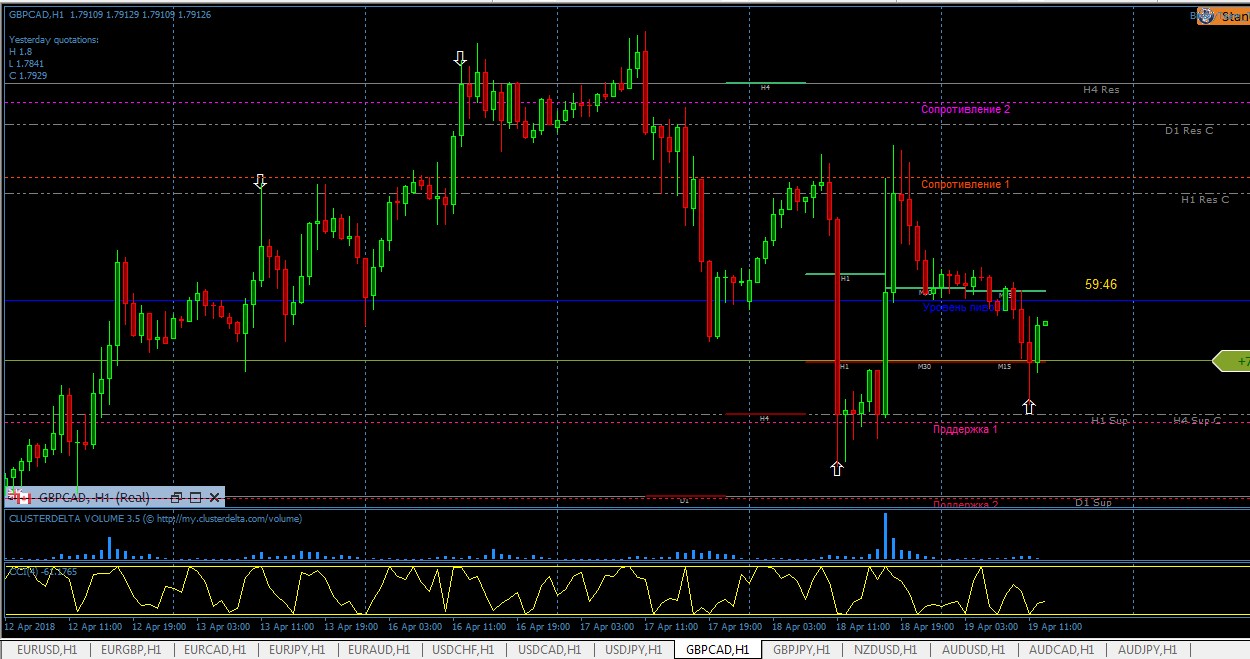
Task: Open the EURGBP,H1 chart tab
Action: [130, 650]
